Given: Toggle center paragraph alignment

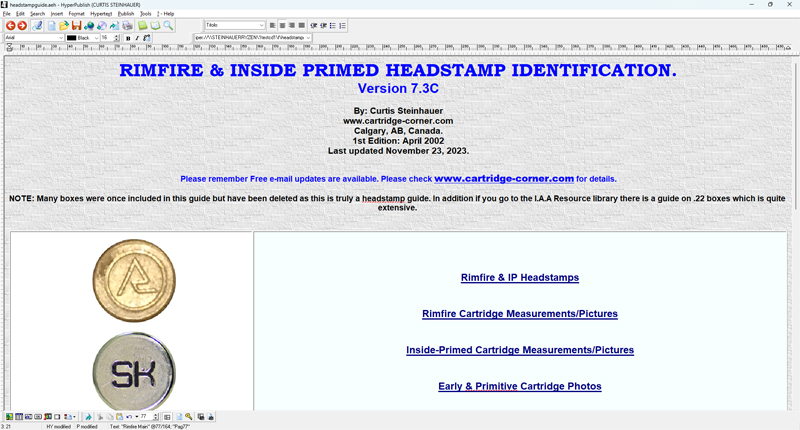Looking at the screenshot, I should [283, 25].
